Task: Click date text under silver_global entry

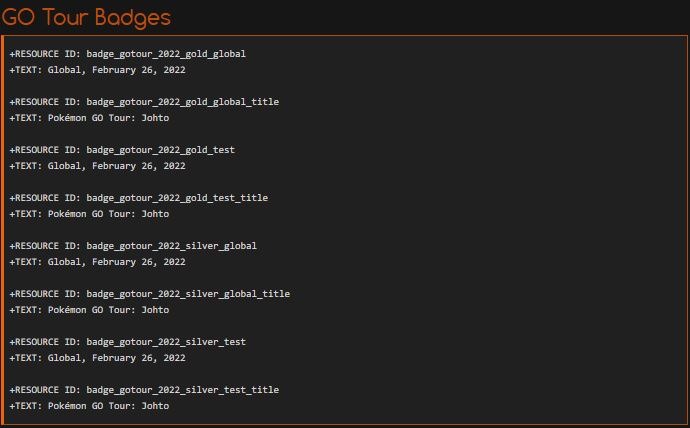Action: coord(117,262)
